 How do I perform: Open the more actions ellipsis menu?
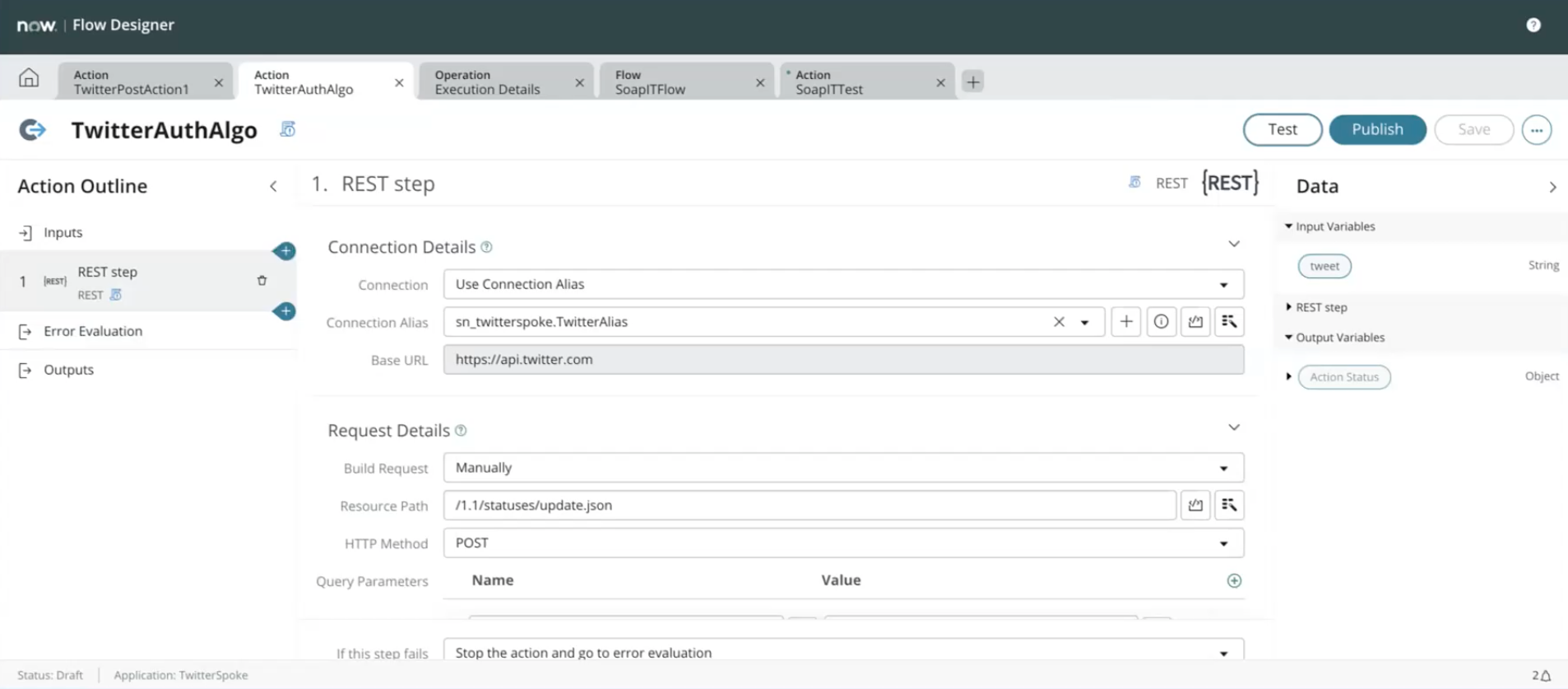point(1536,130)
